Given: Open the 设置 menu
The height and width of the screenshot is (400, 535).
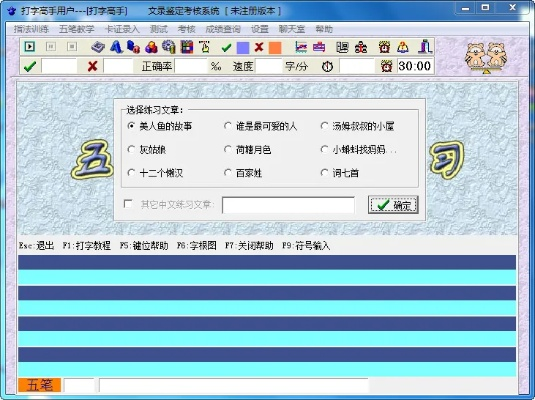Looking at the screenshot, I should (x=260, y=29).
